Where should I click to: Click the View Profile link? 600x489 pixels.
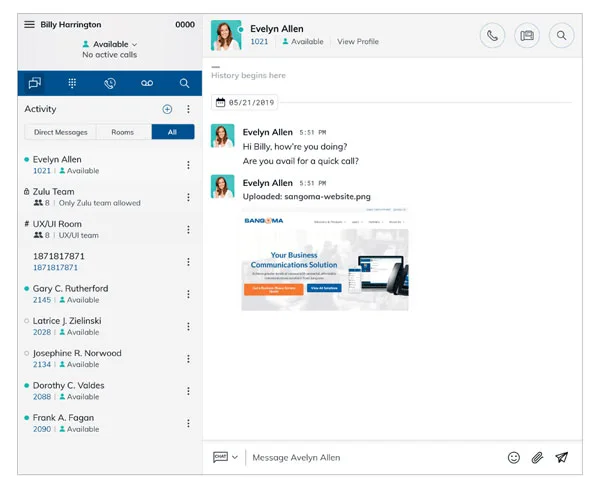[x=358, y=42]
